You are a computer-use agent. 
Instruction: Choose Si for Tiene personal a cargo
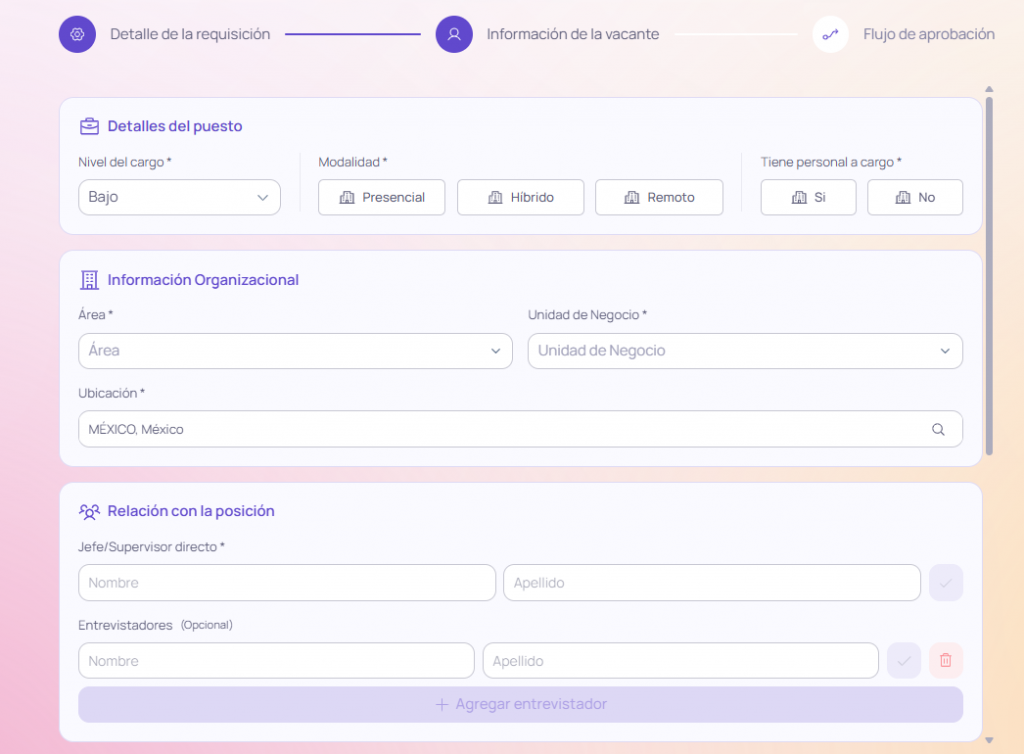coord(808,197)
